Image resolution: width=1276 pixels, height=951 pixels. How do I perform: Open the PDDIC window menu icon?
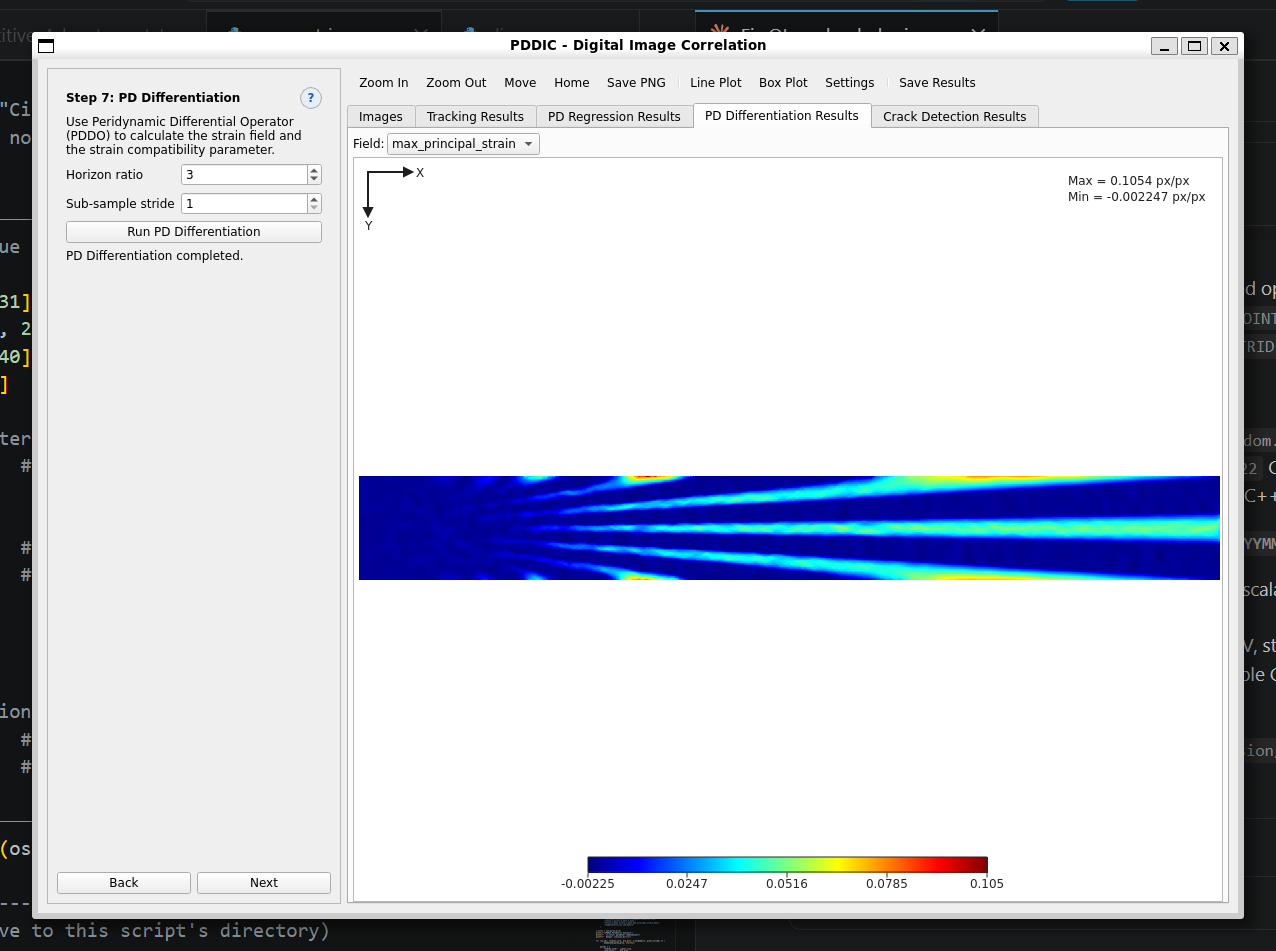[46, 46]
